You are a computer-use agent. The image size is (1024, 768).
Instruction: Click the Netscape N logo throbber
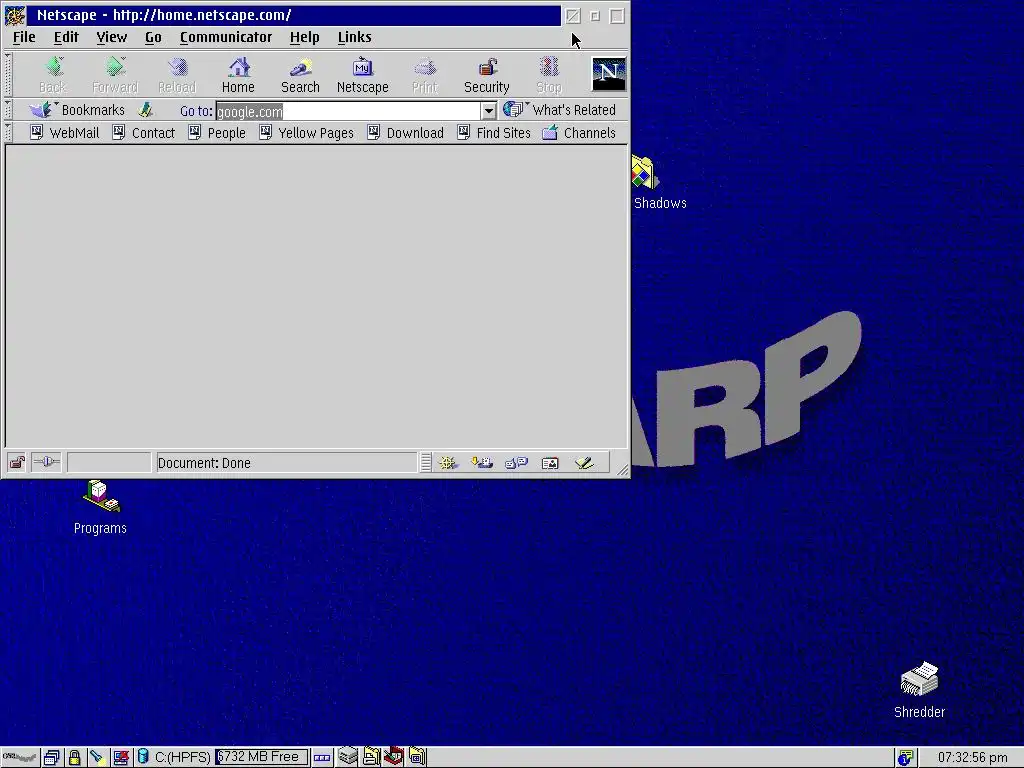pyautogui.click(x=609, y=73)
